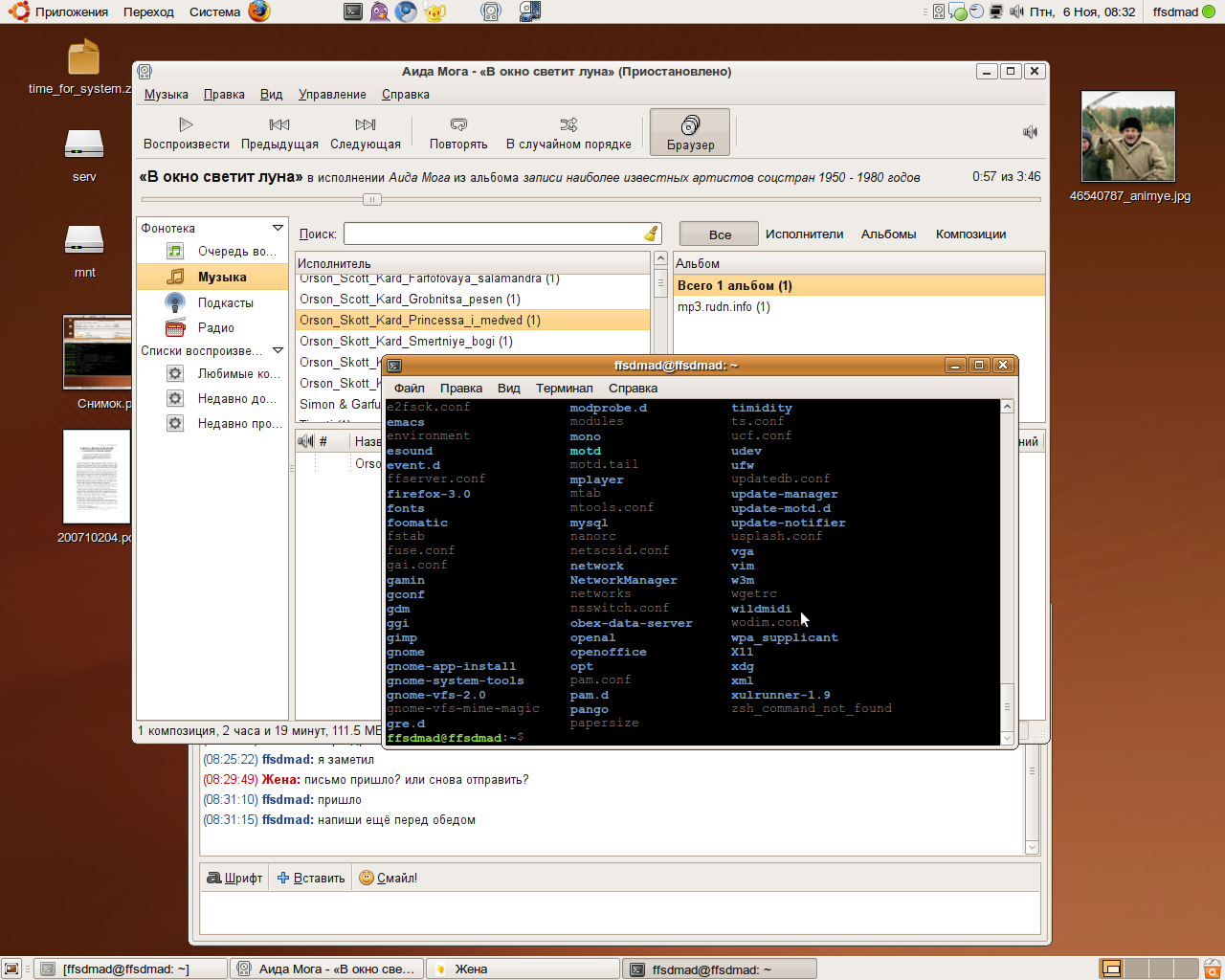Click the clear search broom icon

pos(651,234)
